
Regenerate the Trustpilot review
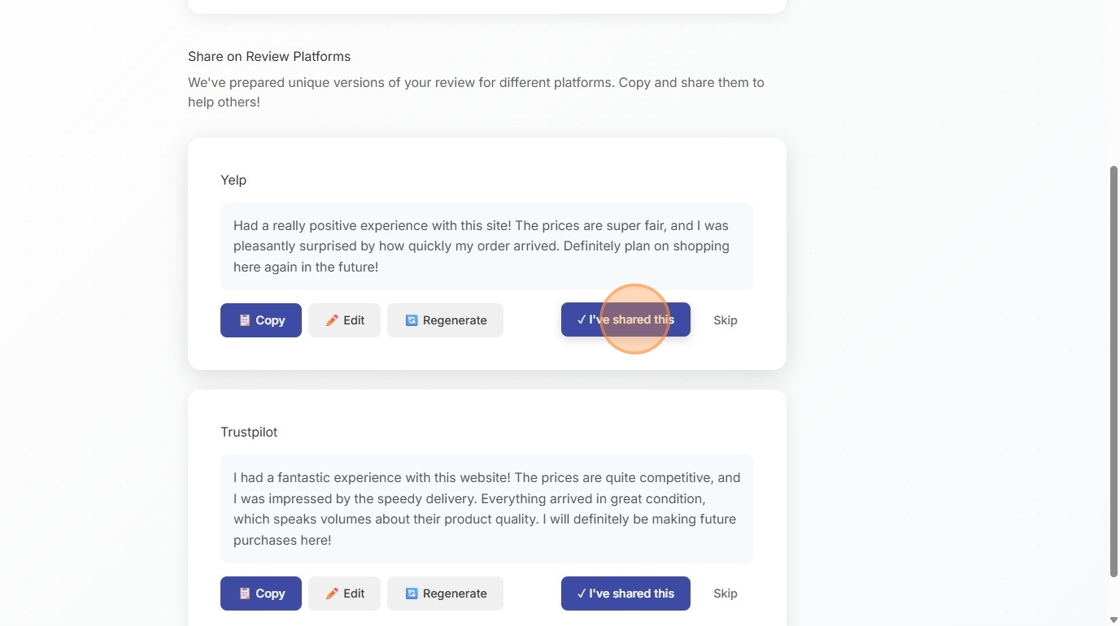[x=445, y=593]
